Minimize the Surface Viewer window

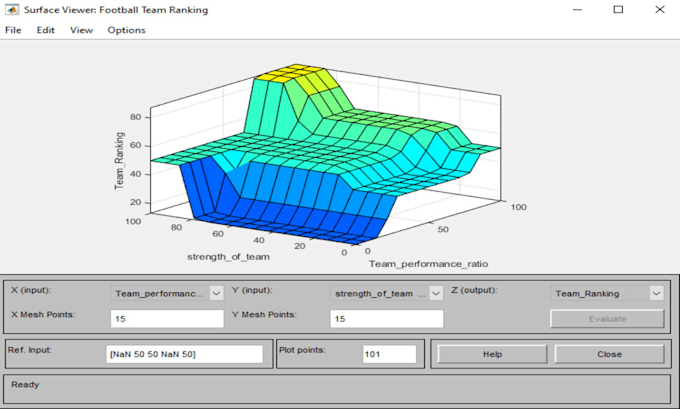click(x=577, y=10)
